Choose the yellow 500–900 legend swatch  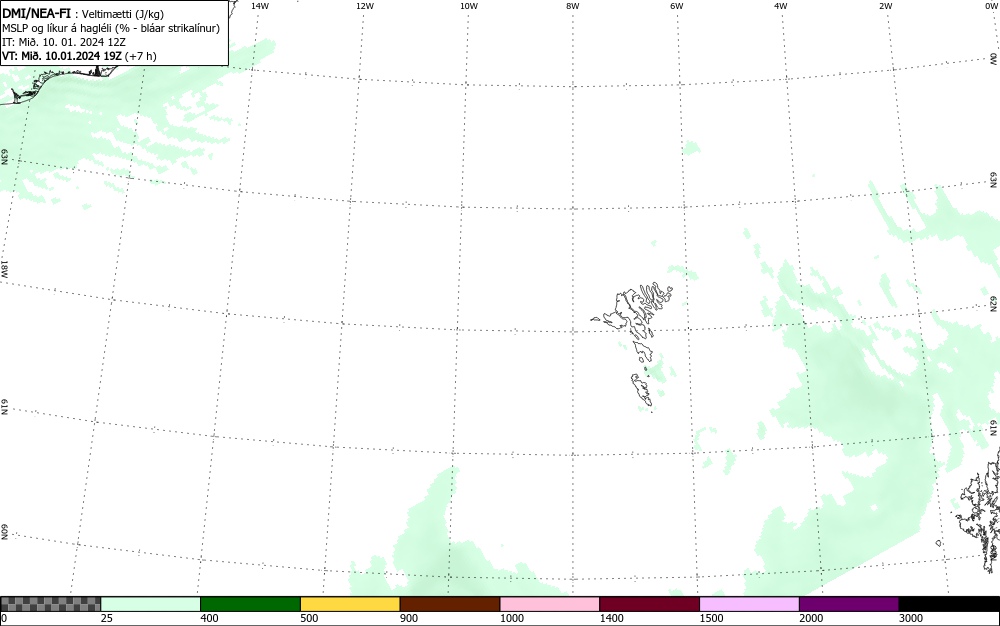[x=350, y=604]
